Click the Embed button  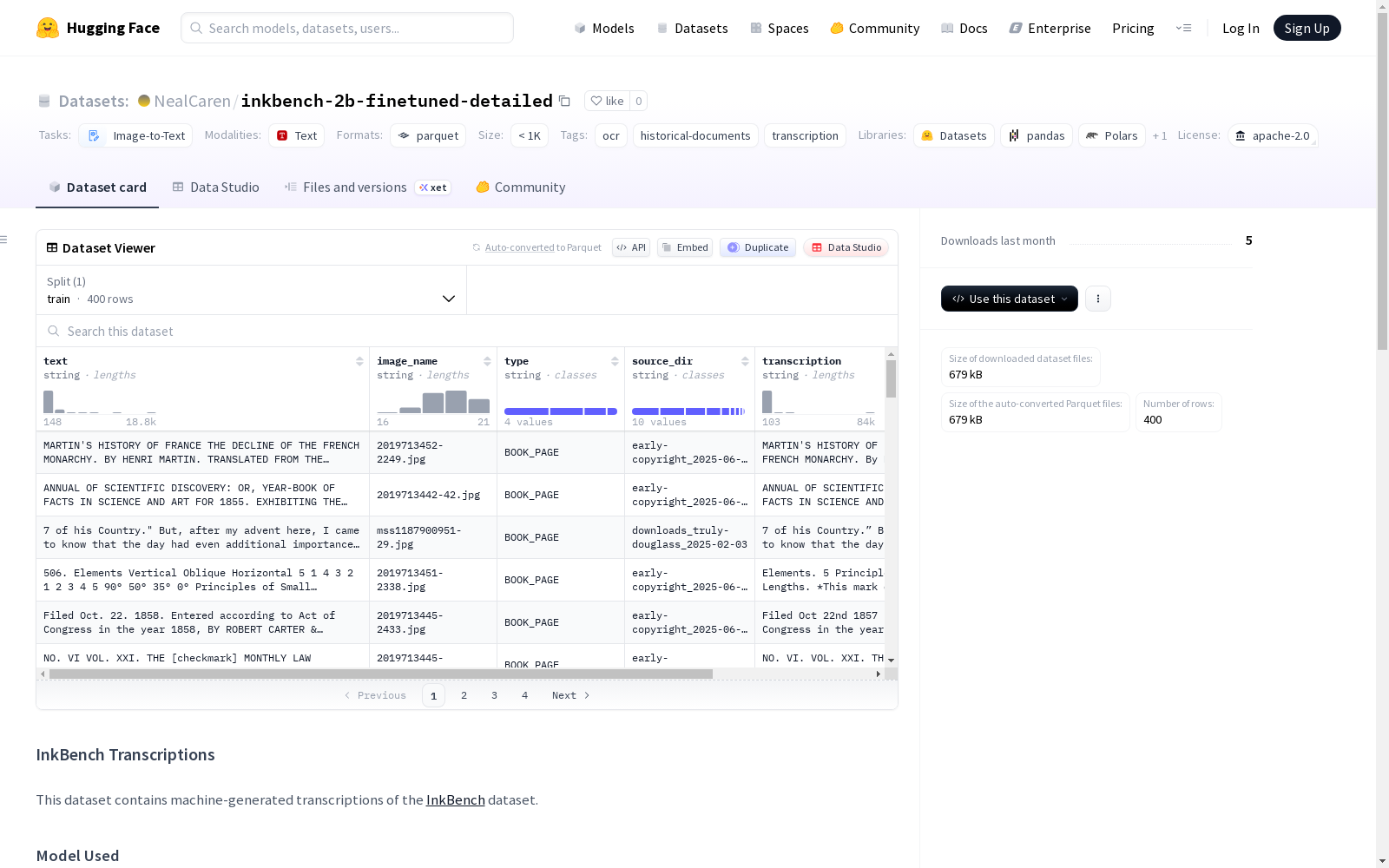[x=685, y=247]
